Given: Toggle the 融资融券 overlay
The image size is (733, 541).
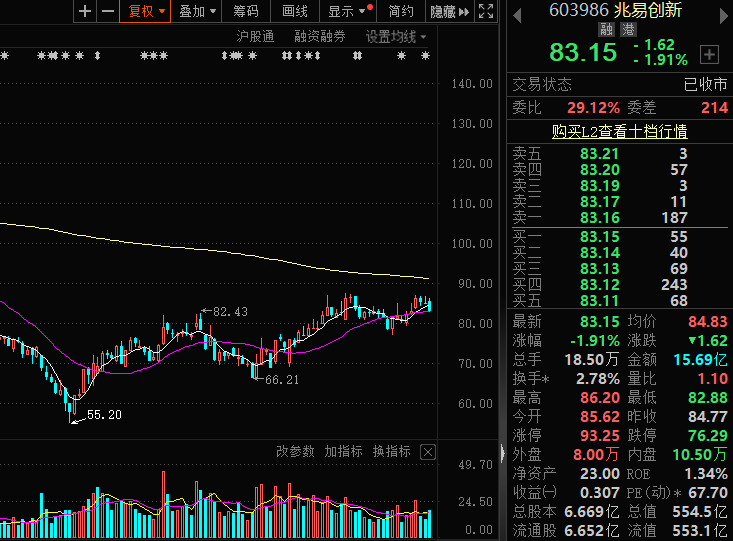Looking at the screenshot, I should pyautogui.click(x=320, y=37).
